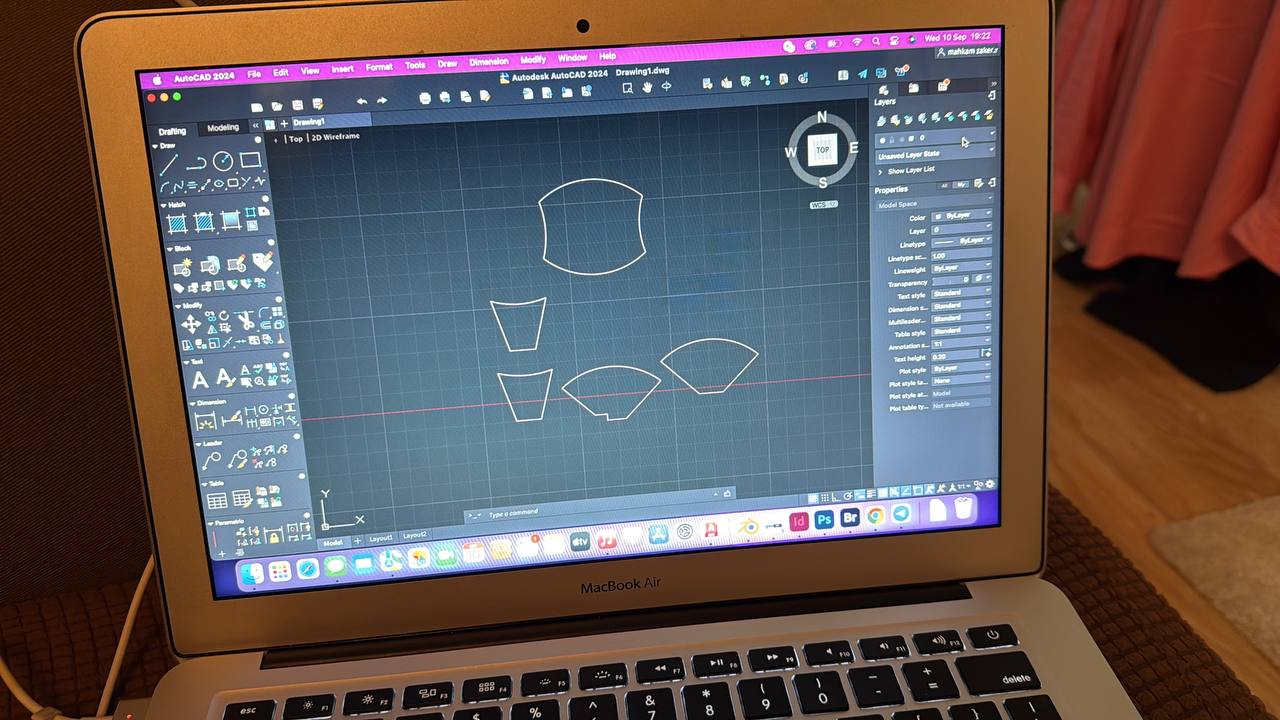This screenshot has width=1280, height=720.
Task: Open Photoshop from the Dock
Action: [824, 520]
